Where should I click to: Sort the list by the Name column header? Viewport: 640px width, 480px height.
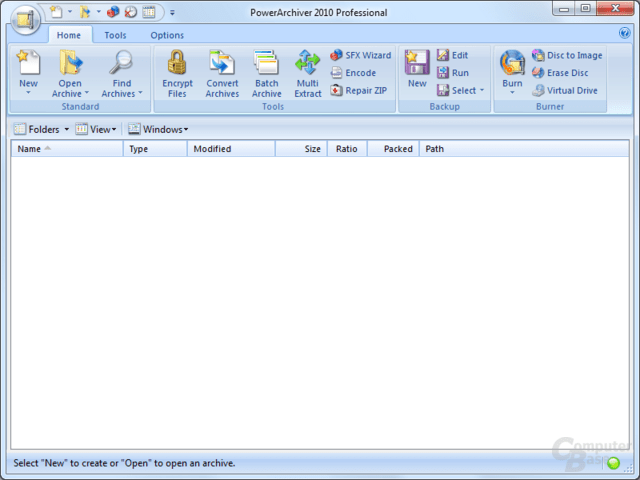tap(67, 149)
